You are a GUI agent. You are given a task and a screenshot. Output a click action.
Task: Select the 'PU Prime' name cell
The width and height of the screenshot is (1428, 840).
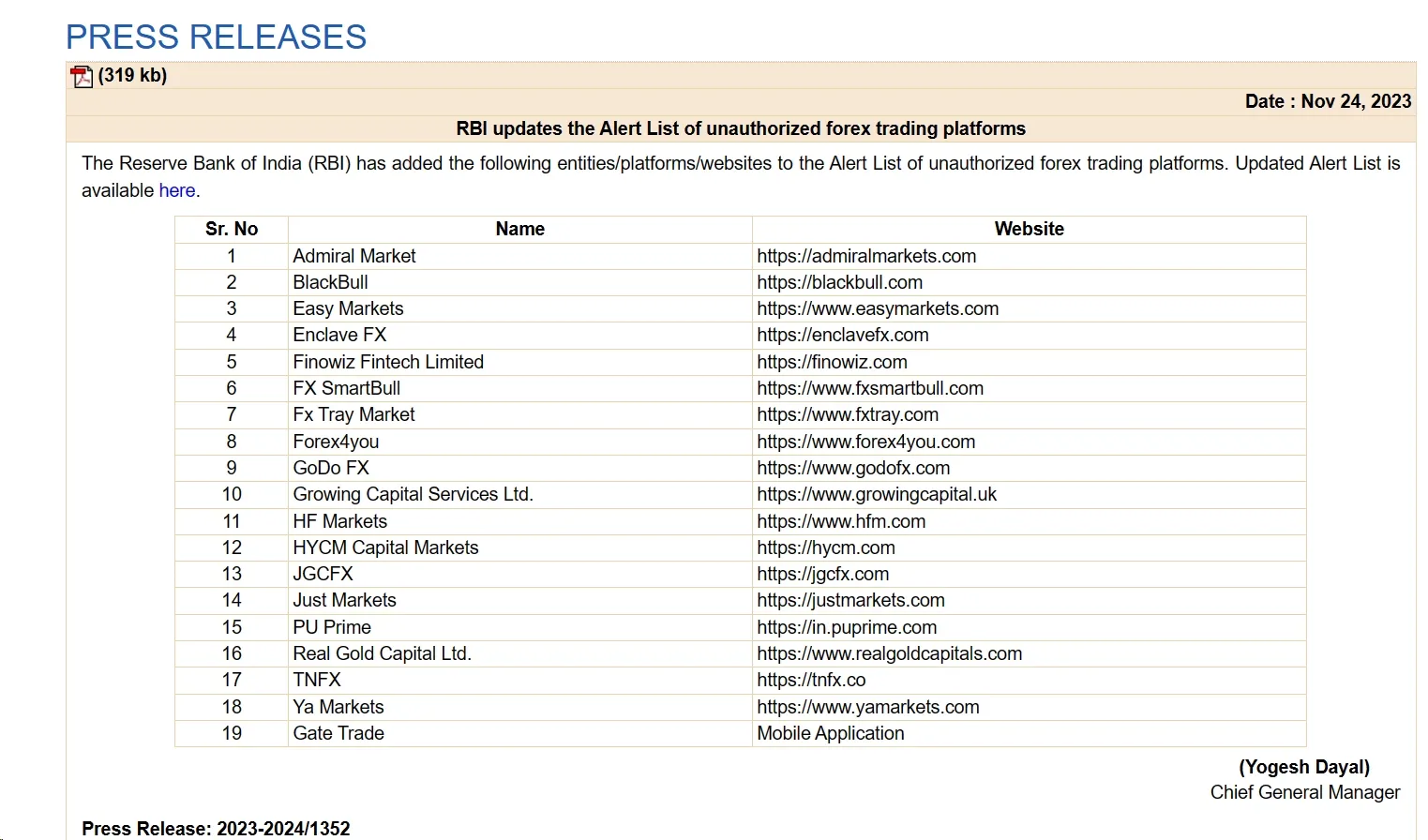point(520,627)
